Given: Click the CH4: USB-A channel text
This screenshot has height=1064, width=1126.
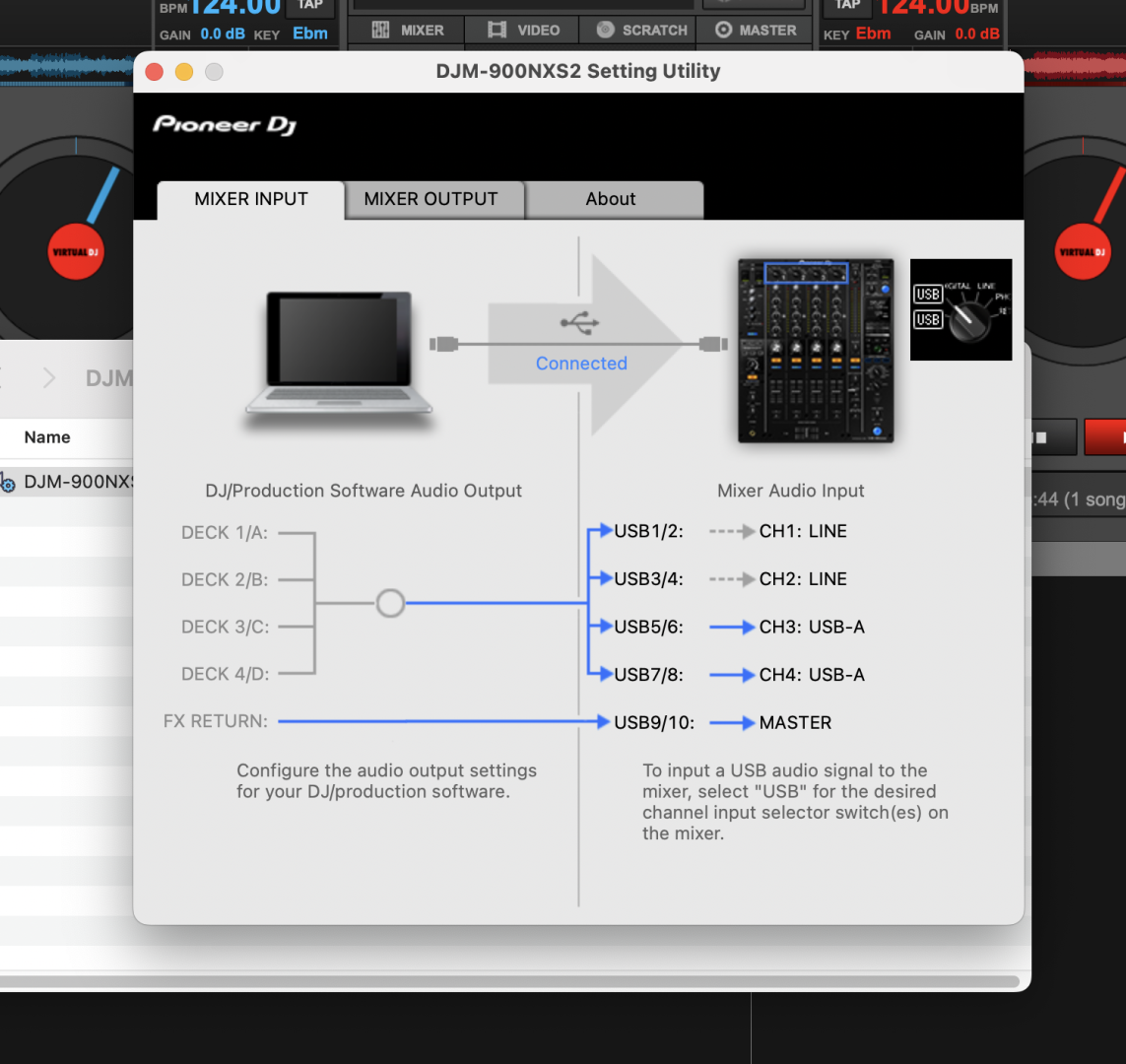Looking at the screenshot, I should tap(812, 675).
